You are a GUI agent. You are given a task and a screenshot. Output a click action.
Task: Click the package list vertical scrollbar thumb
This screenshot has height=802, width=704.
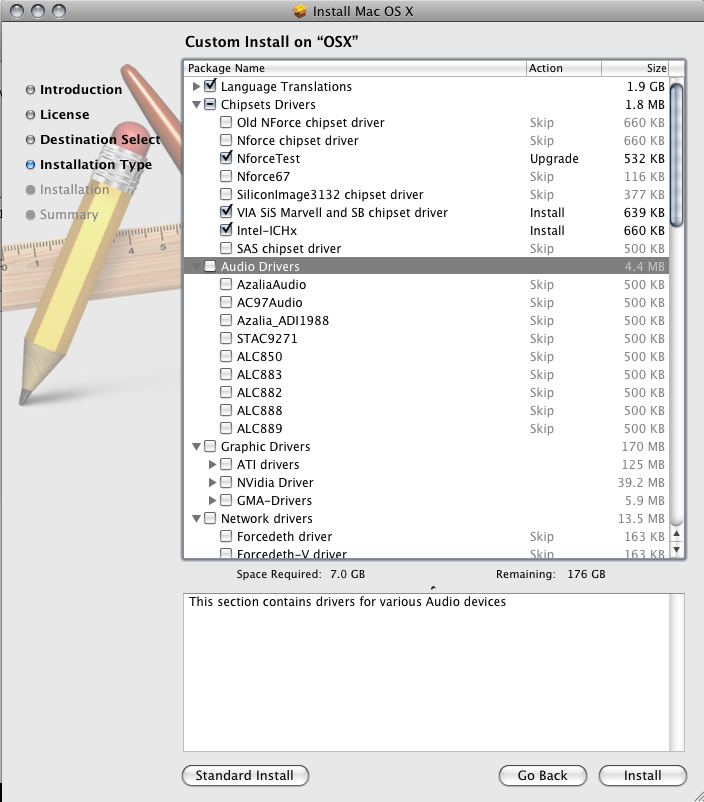677,155
